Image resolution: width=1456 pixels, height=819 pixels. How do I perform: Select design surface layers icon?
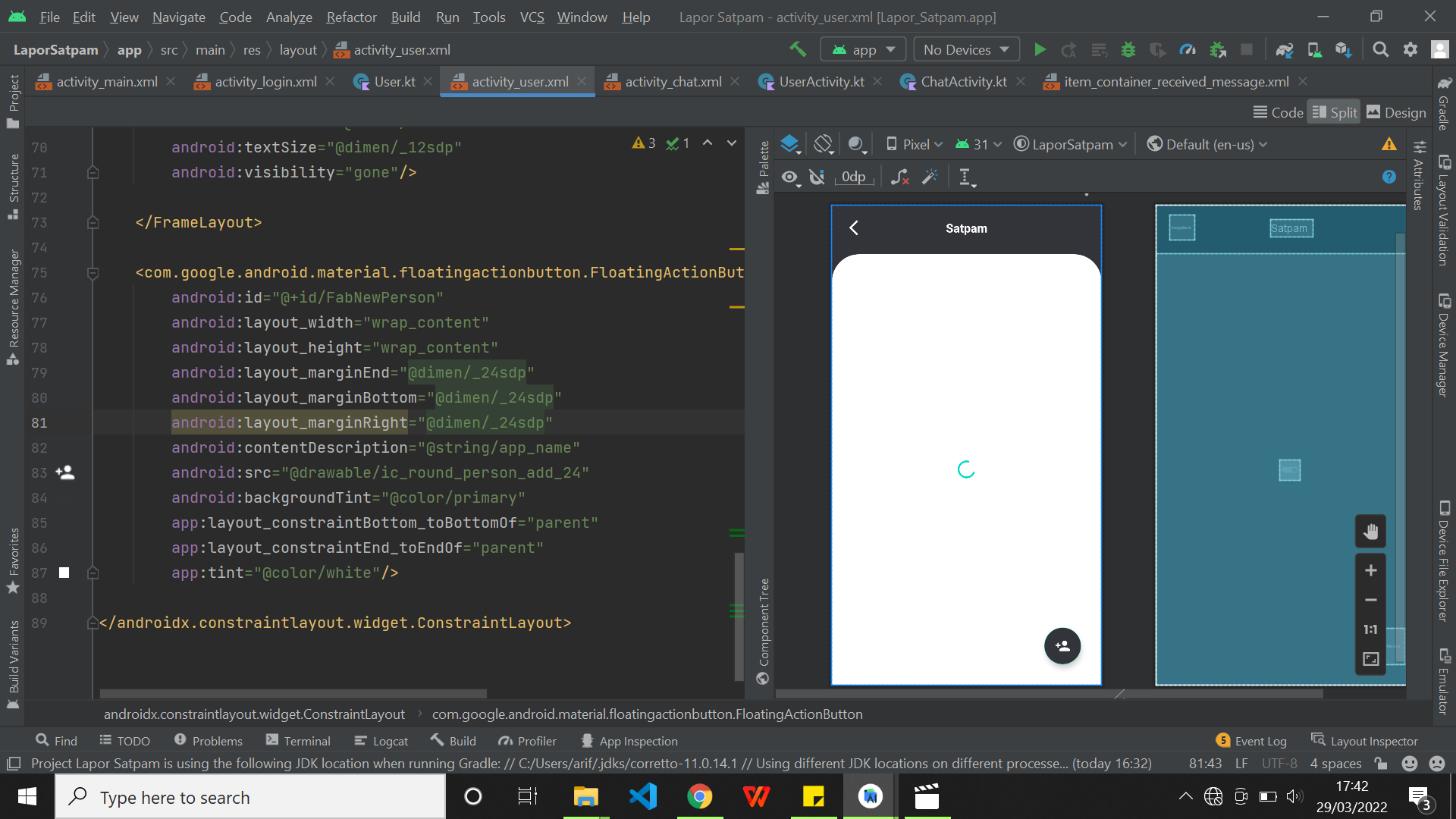(790, 144)
